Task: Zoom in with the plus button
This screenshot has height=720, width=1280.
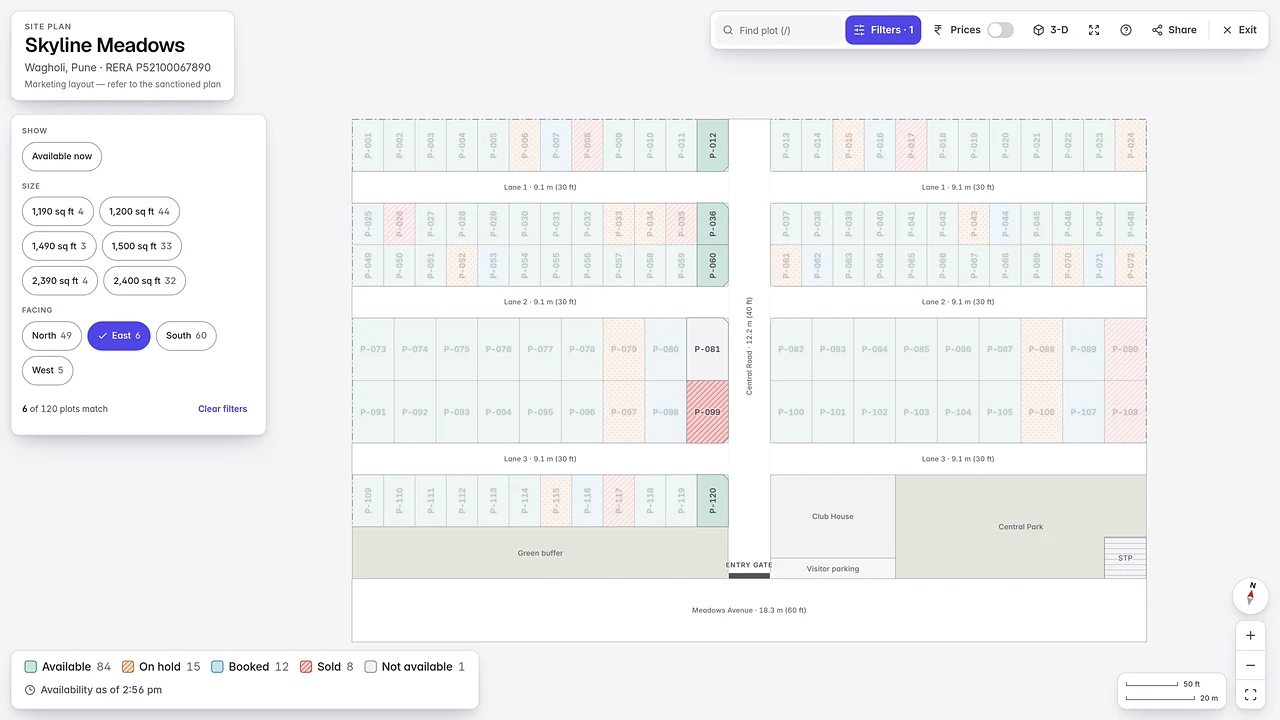Action: coord(1250,636)
